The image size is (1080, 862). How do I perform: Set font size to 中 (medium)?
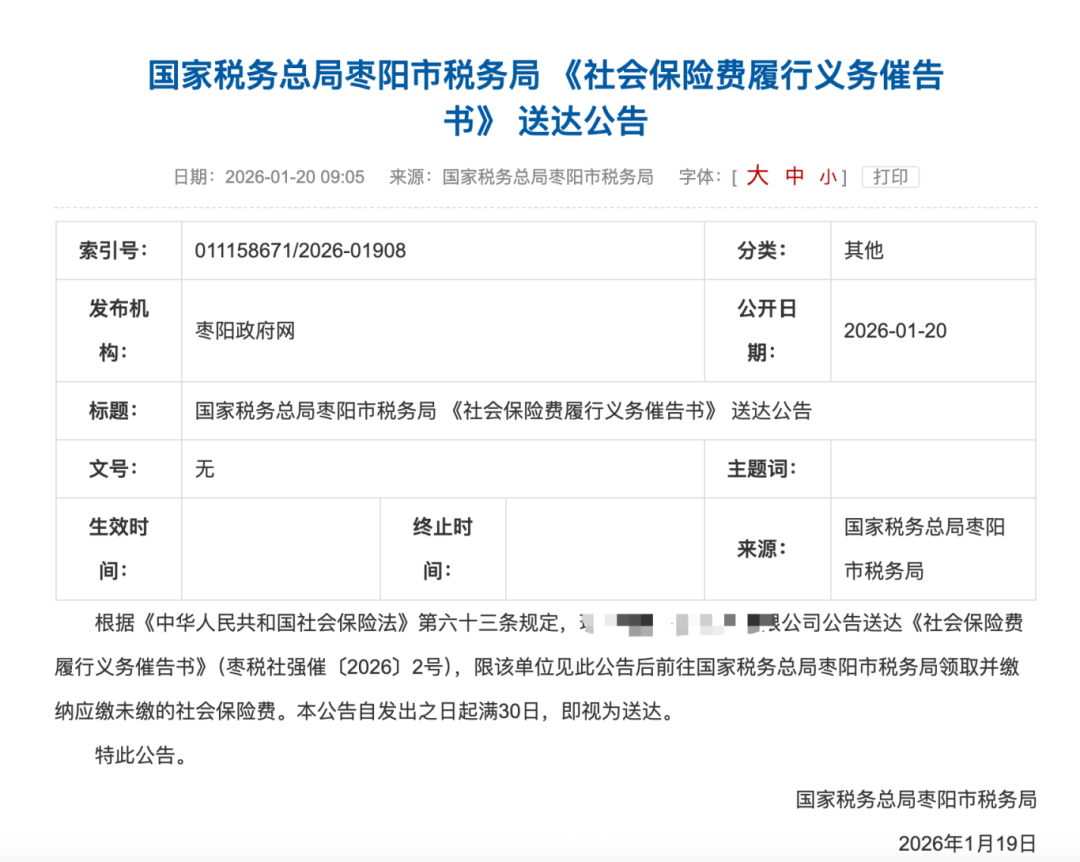[x=792, y=176]
